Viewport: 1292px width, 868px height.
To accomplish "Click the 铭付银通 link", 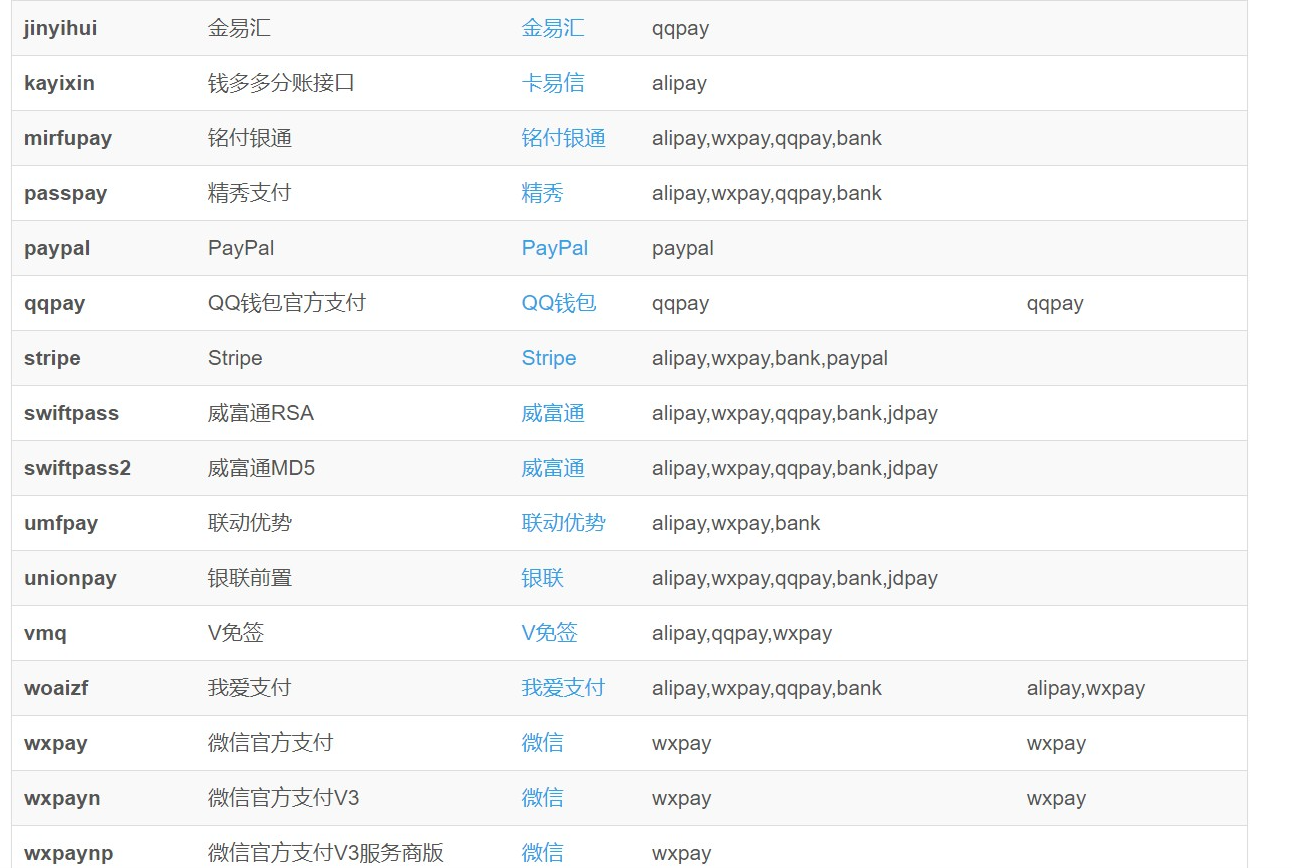I will pyautogui.click(x=564, y=138).
